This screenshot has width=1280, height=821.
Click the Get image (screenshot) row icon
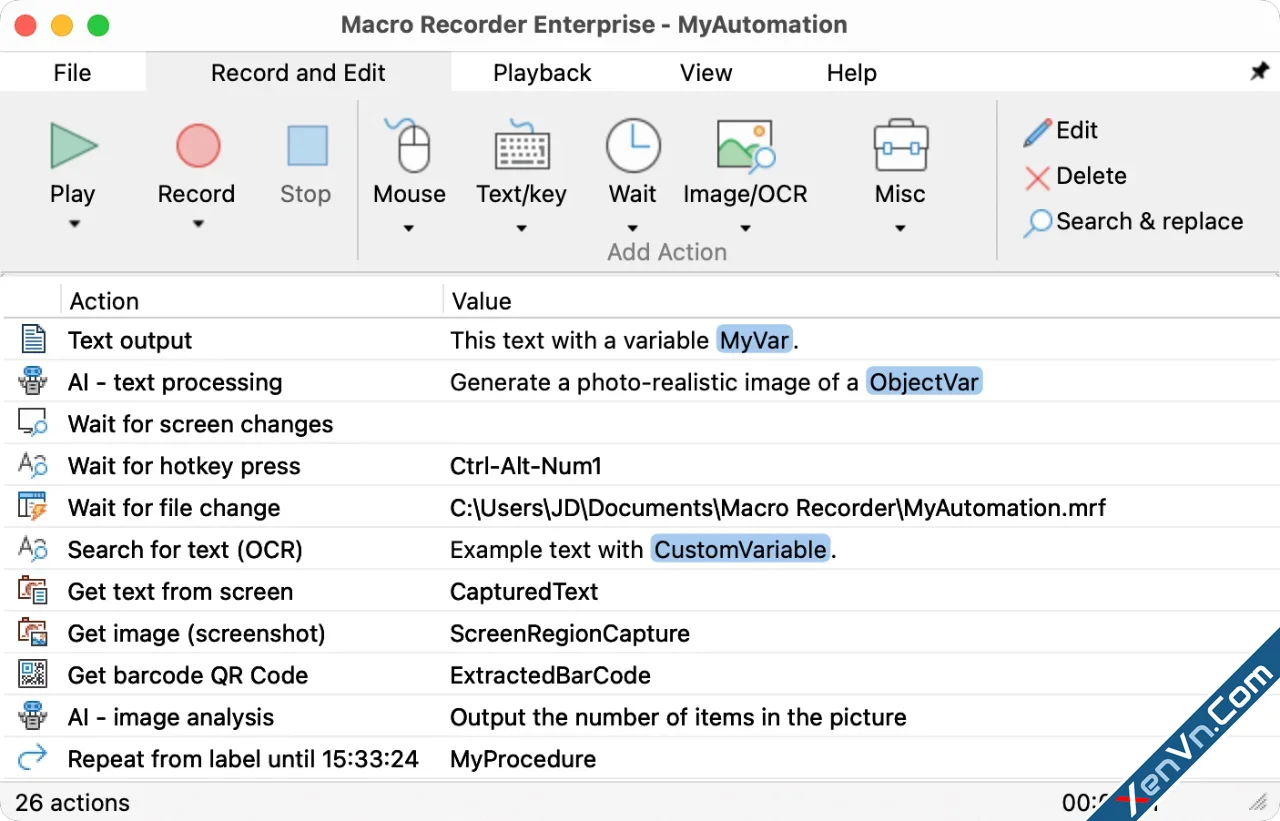(x=33, y=633)
